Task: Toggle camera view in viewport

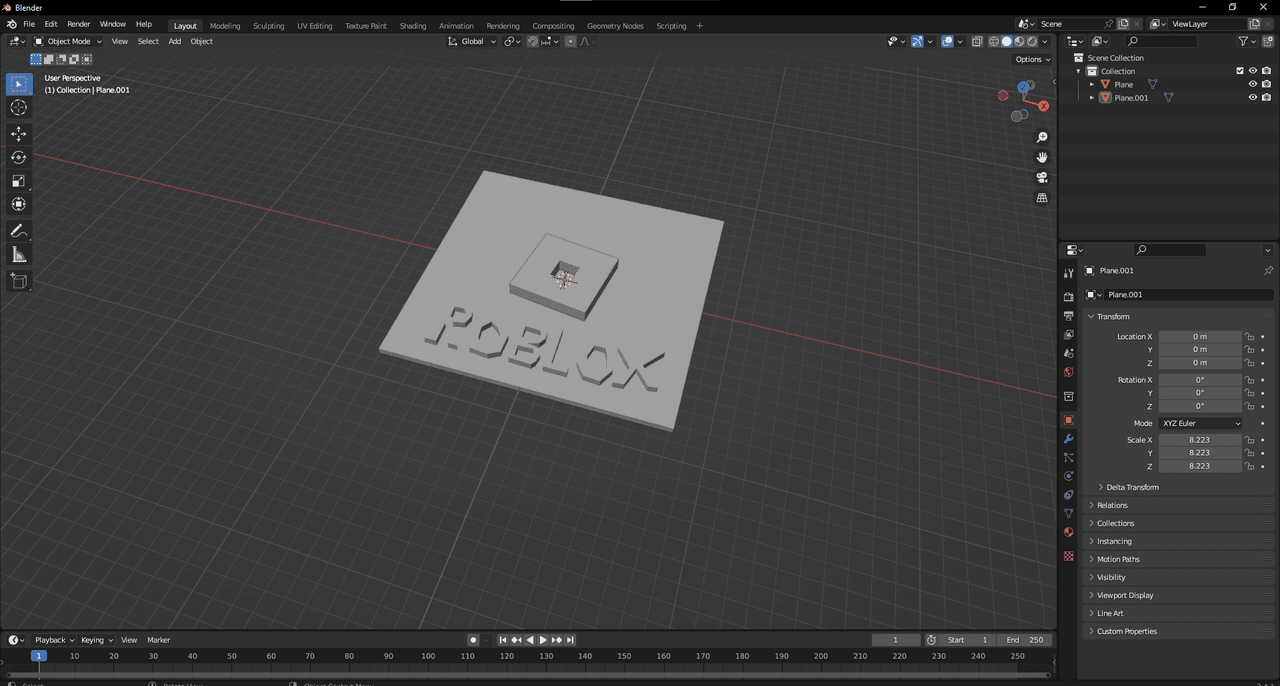Action: click(1042, 178)
